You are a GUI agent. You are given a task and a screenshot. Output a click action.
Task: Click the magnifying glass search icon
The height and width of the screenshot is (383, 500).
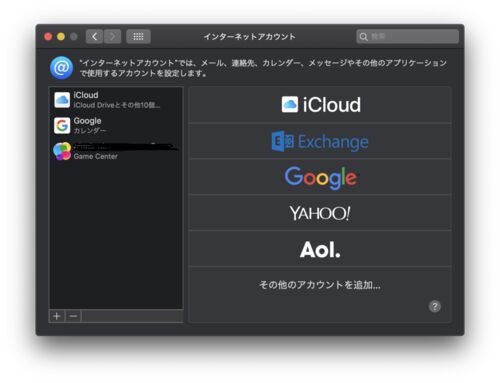point(364,37)
